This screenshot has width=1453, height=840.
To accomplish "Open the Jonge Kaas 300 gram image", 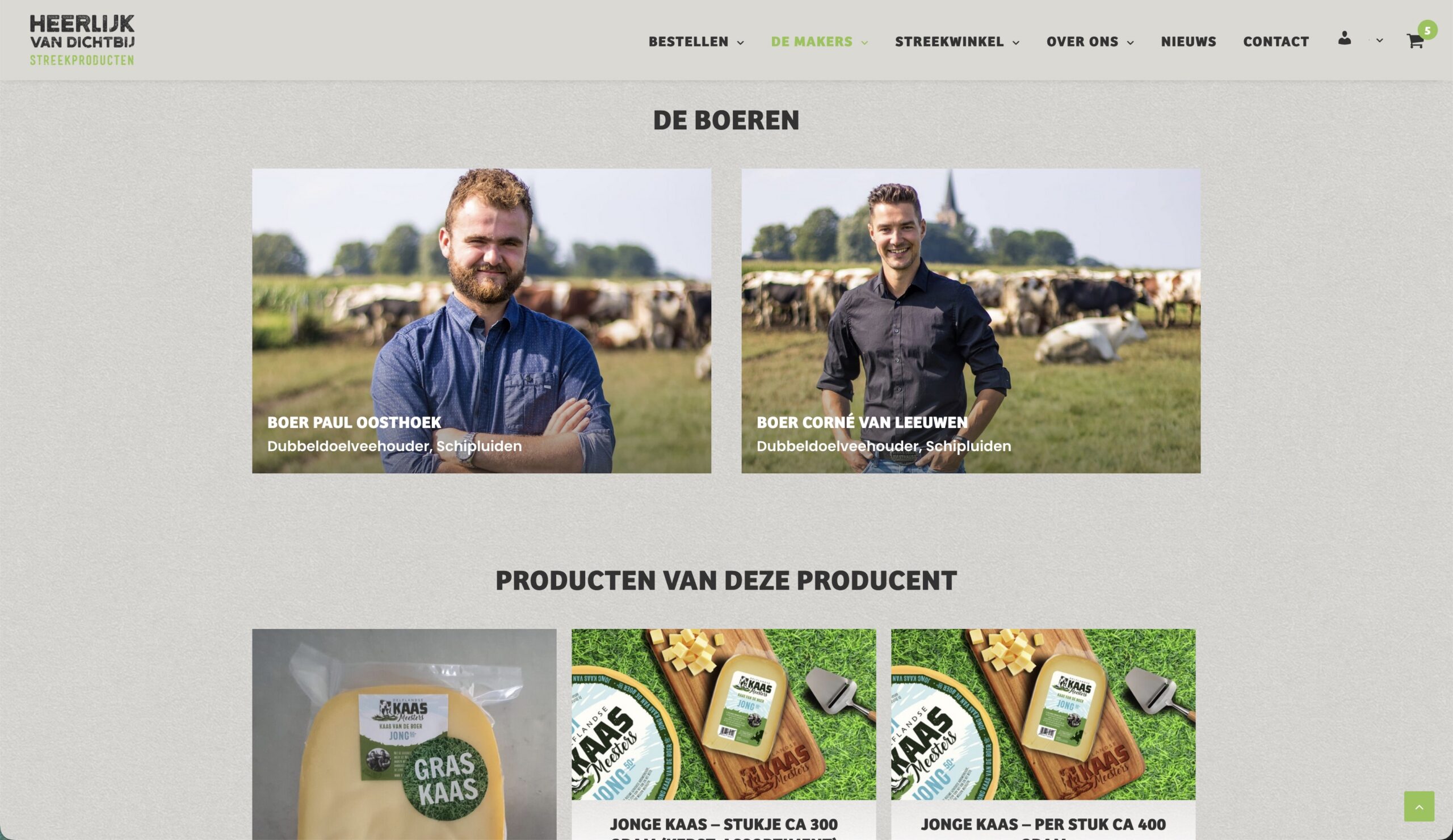I will pyautogui.click(x=724, y=715).
